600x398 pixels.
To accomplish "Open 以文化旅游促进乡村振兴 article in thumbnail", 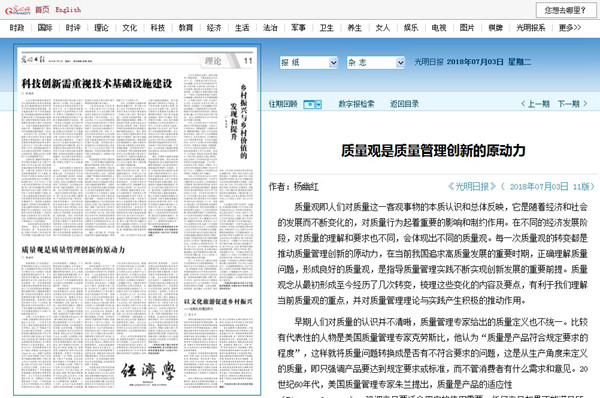I will click(x=218, y=302).
